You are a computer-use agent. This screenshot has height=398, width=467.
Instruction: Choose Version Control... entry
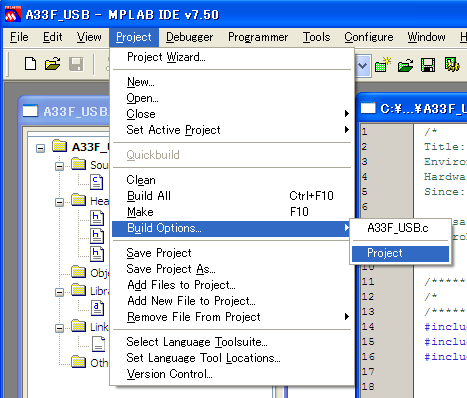232,374
